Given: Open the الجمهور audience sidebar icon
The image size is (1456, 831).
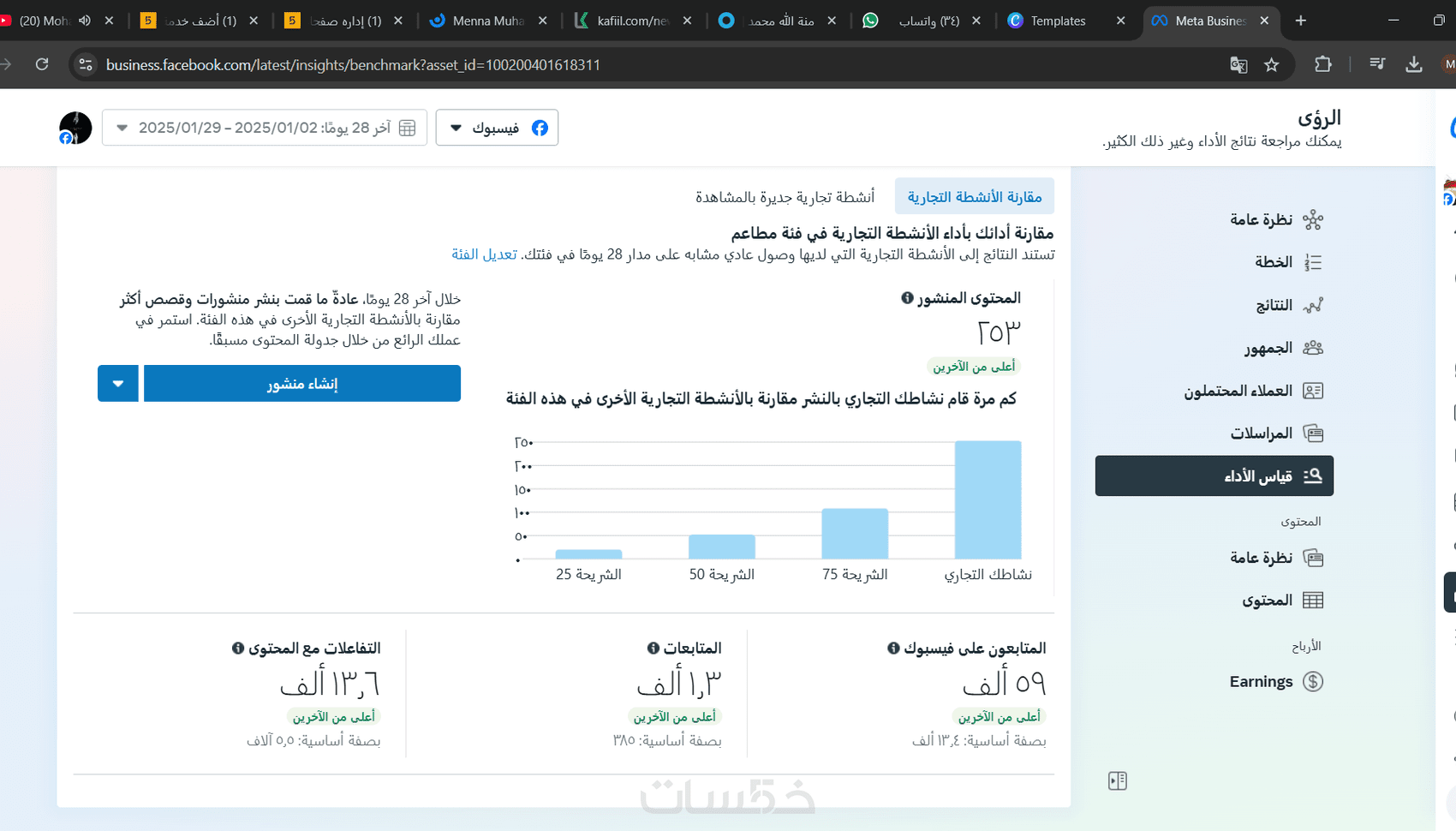Looking at the screenshot, I should coord(1312,348).
